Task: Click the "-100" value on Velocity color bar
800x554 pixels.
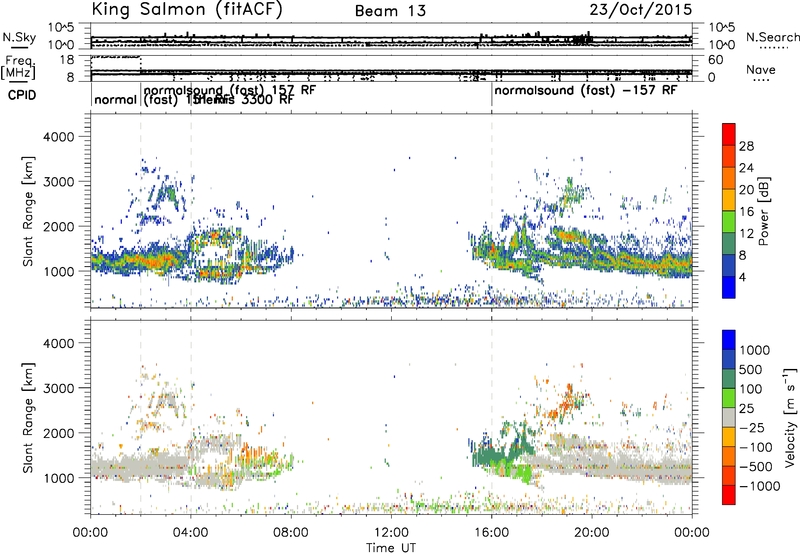Action: pos(756,447)
